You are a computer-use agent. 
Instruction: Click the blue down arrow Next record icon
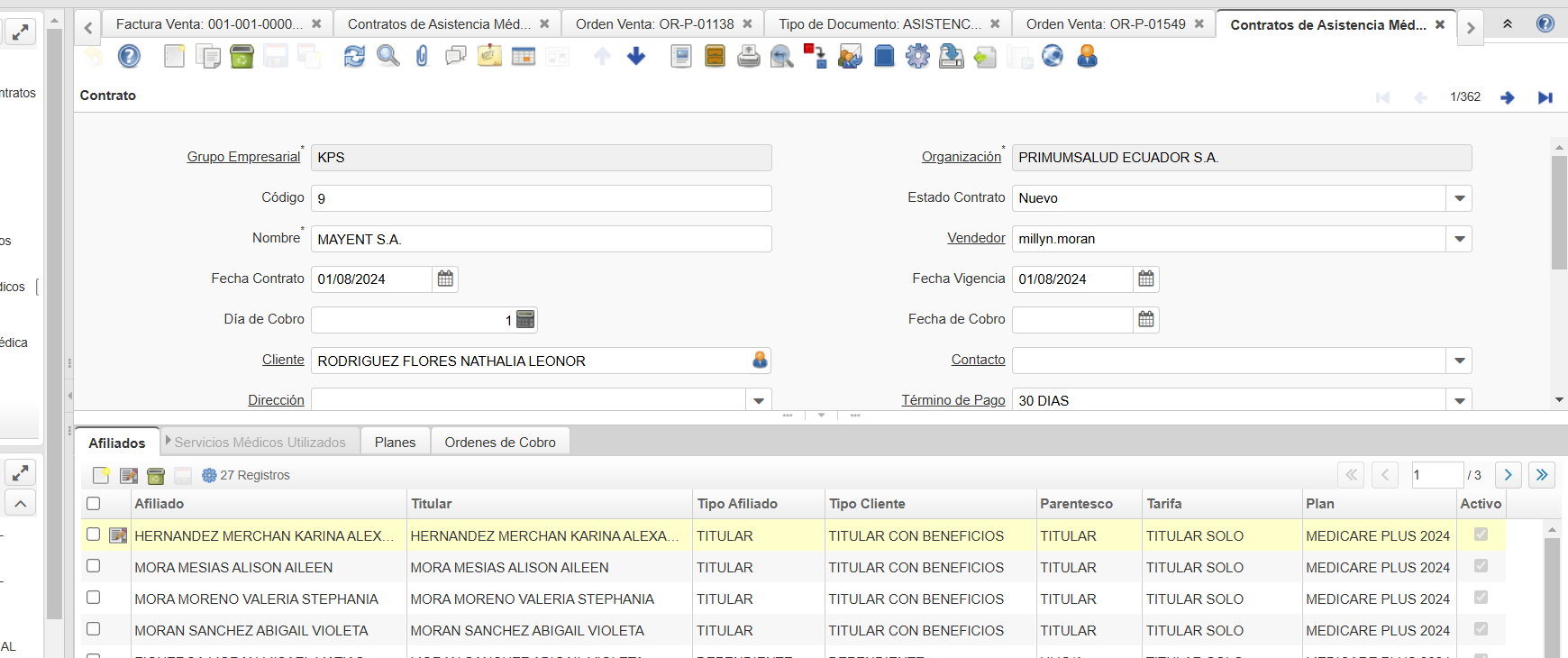pyautogui.click(x=636, y=57)
